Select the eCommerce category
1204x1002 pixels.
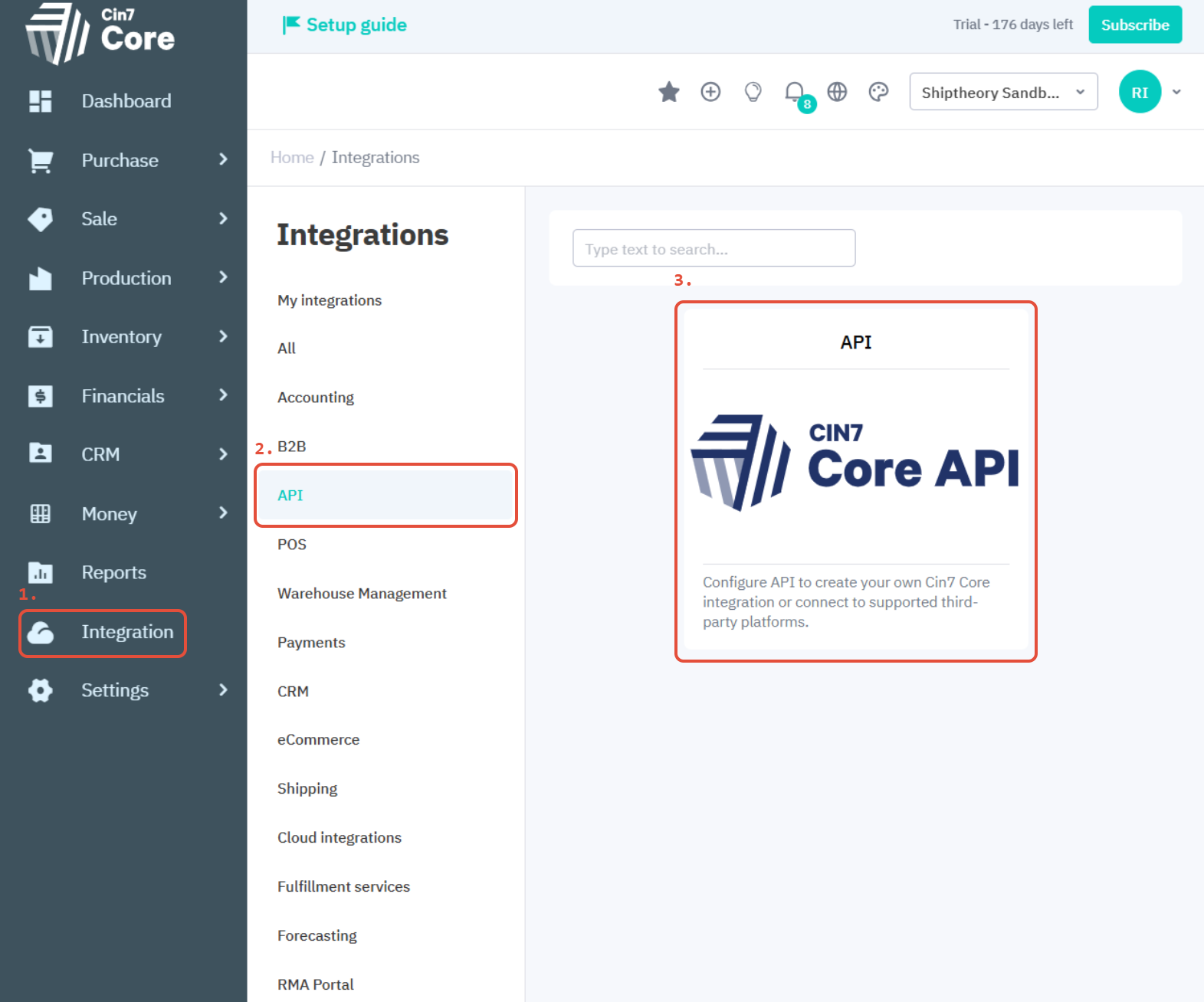pos(318,740)
